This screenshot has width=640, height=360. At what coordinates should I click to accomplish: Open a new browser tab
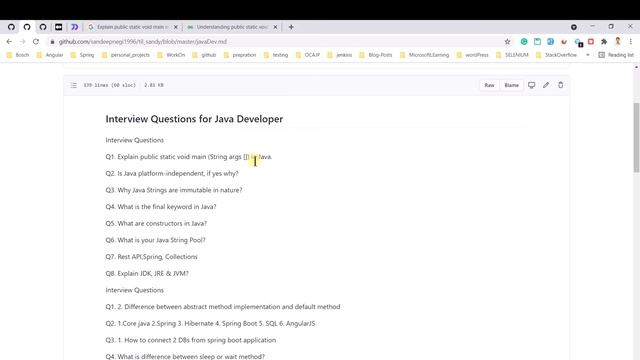pos(291,27)
